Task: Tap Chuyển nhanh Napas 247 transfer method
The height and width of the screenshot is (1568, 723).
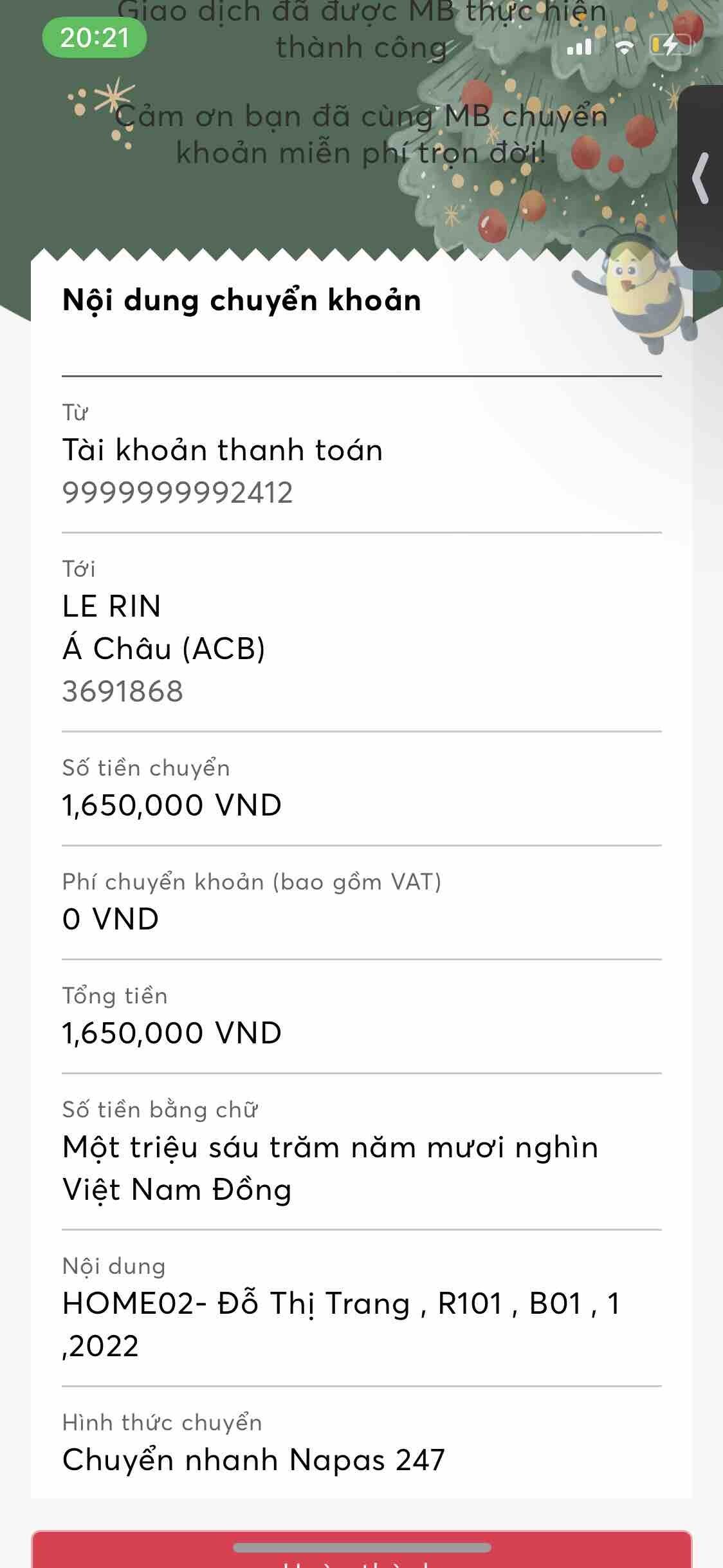Action: pos(253,1460)
